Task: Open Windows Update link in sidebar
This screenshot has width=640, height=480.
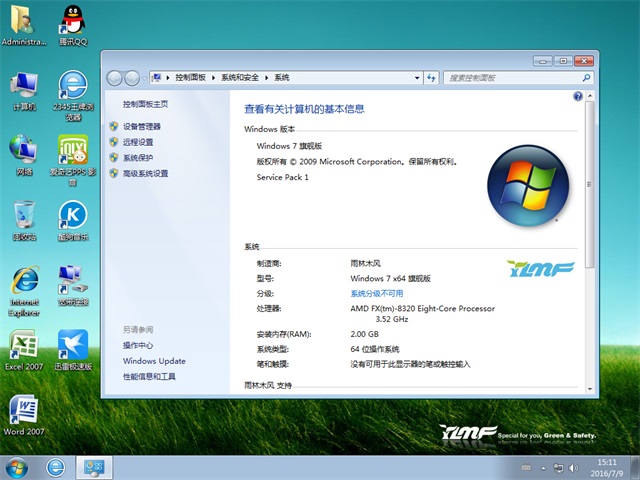Action: 154,361
